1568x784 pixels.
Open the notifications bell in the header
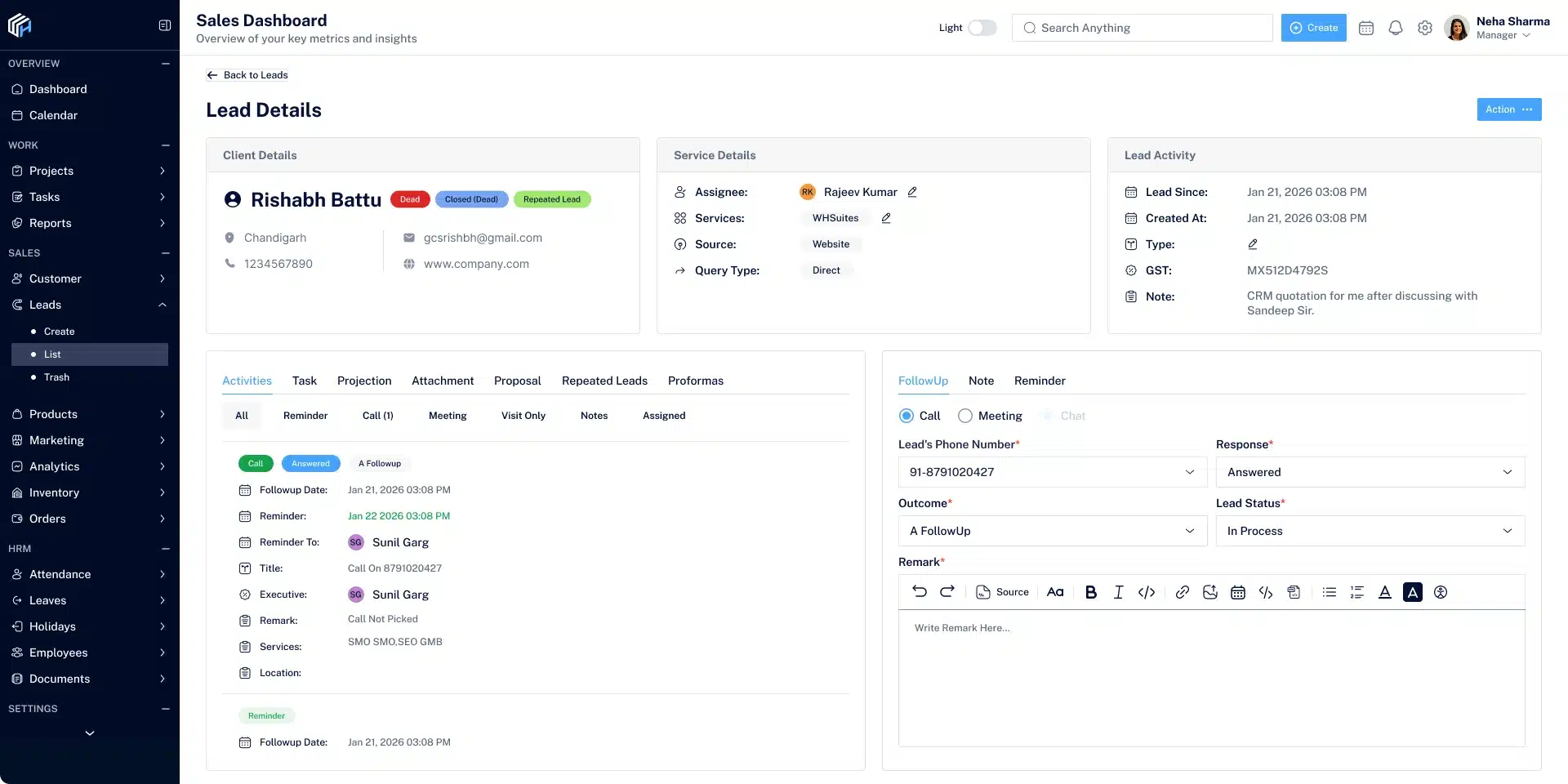coord(1396,28)
